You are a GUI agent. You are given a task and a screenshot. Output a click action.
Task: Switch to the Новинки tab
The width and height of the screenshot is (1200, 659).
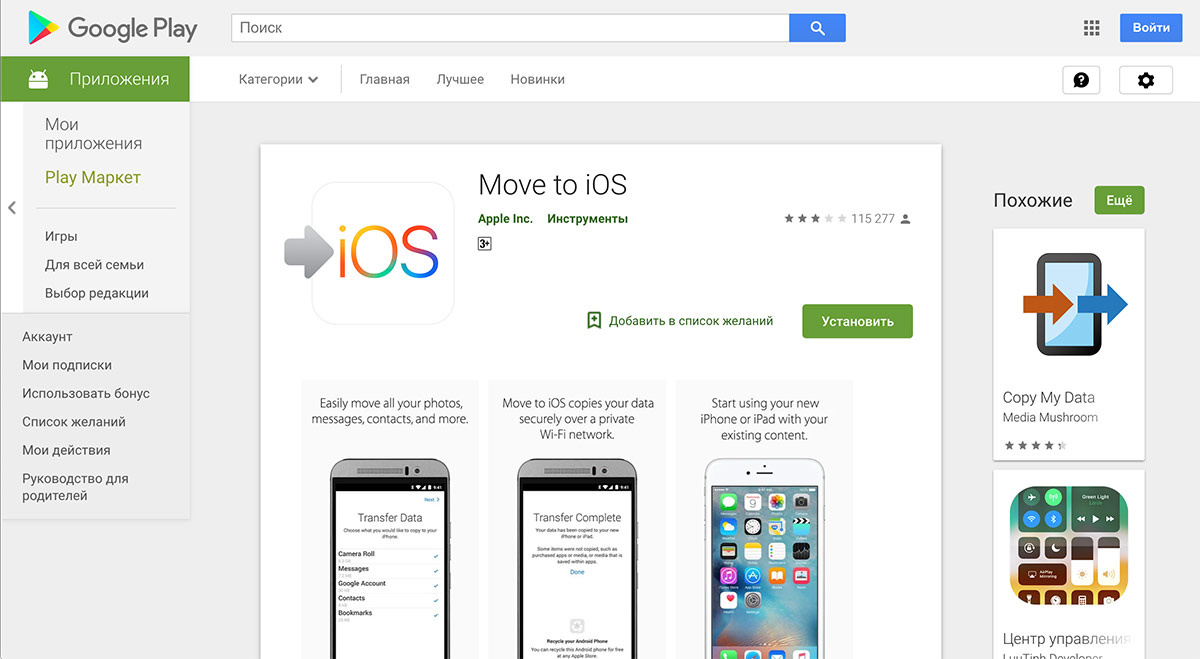coord(537,79)
